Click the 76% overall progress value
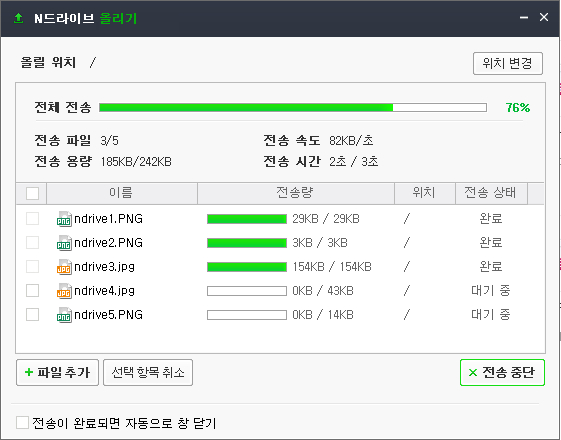Viewport: 561px width, 440px height. [518, 107]
